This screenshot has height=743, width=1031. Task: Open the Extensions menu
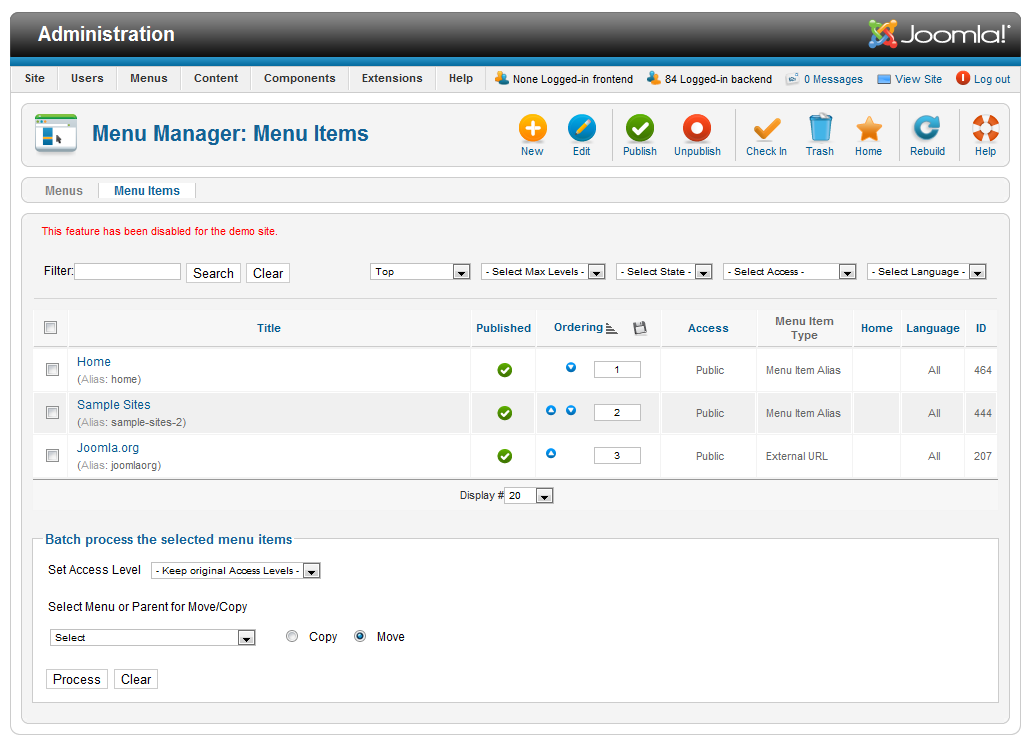(x=392, y=79)
